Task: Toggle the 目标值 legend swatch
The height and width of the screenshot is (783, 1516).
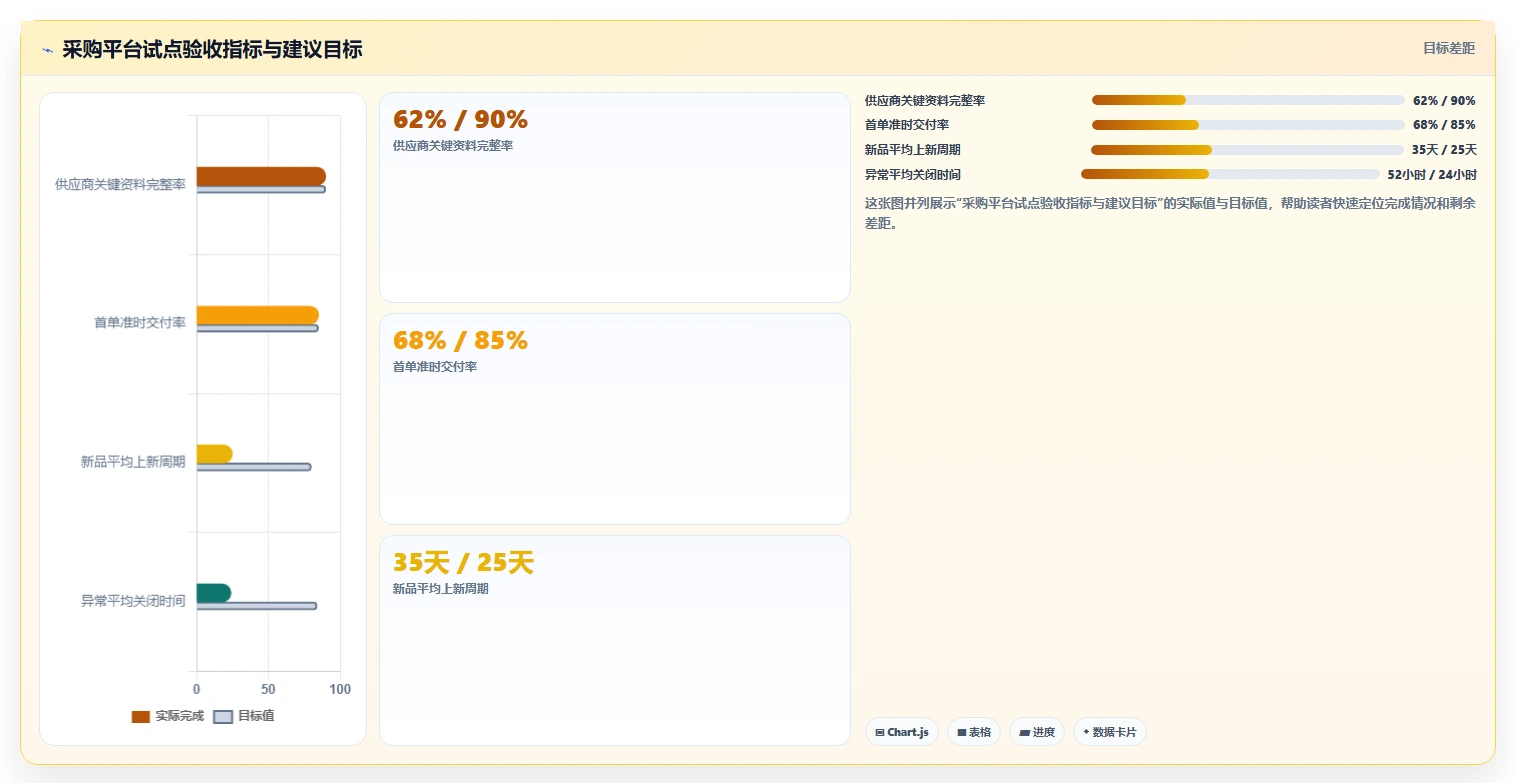Action: 224,717
